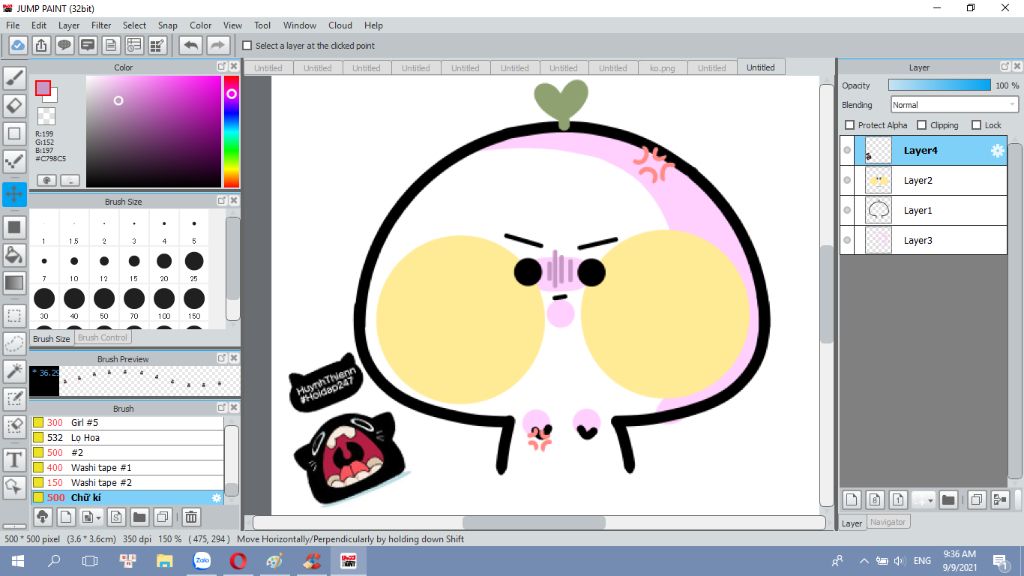This screenshot has width=1024, height=576.
Task: Enable the Protect Alpha checkbox
Action: [850, 126]
